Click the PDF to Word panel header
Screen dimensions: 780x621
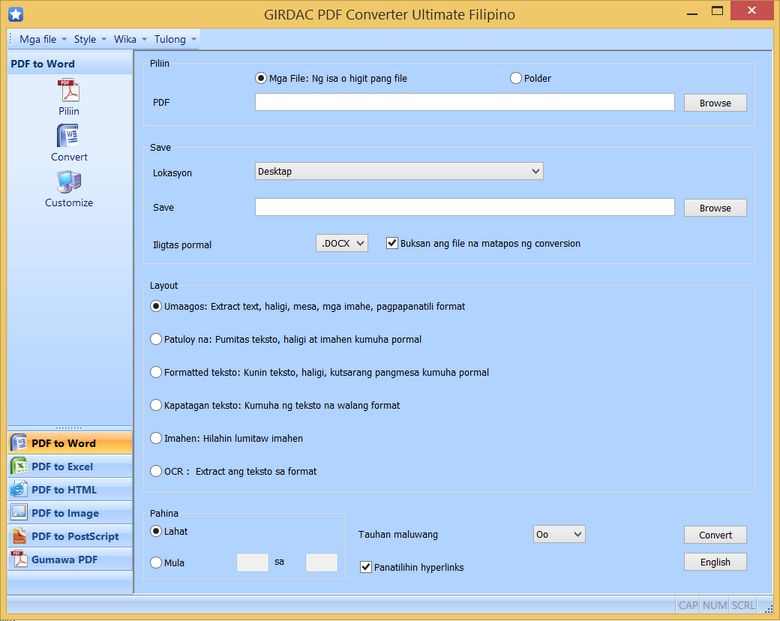70,64
